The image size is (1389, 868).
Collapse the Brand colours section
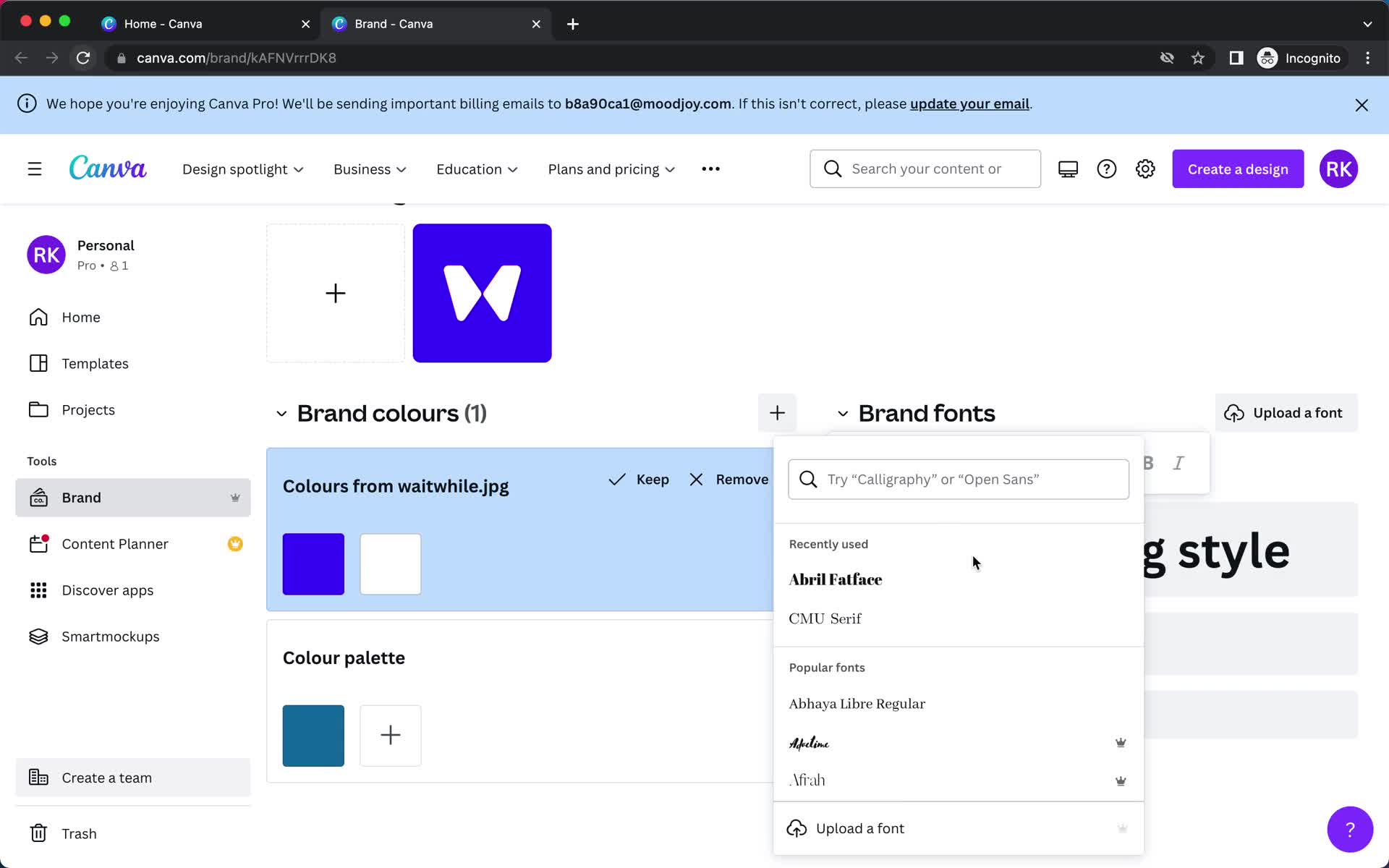(281, 414)
